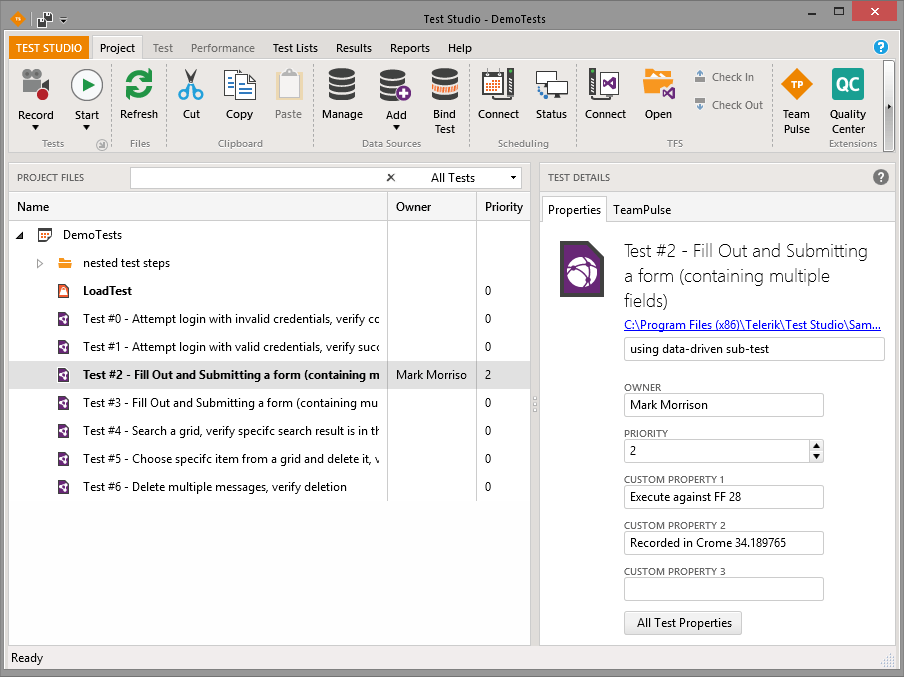Expand the Start dropdown arrow
The height and width of the screenshot is (677, 904).
[86, 128]
